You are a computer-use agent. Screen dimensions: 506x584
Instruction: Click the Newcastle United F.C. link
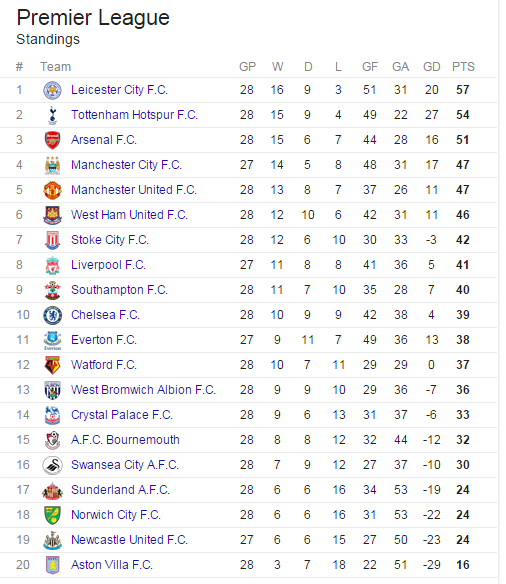129,540
